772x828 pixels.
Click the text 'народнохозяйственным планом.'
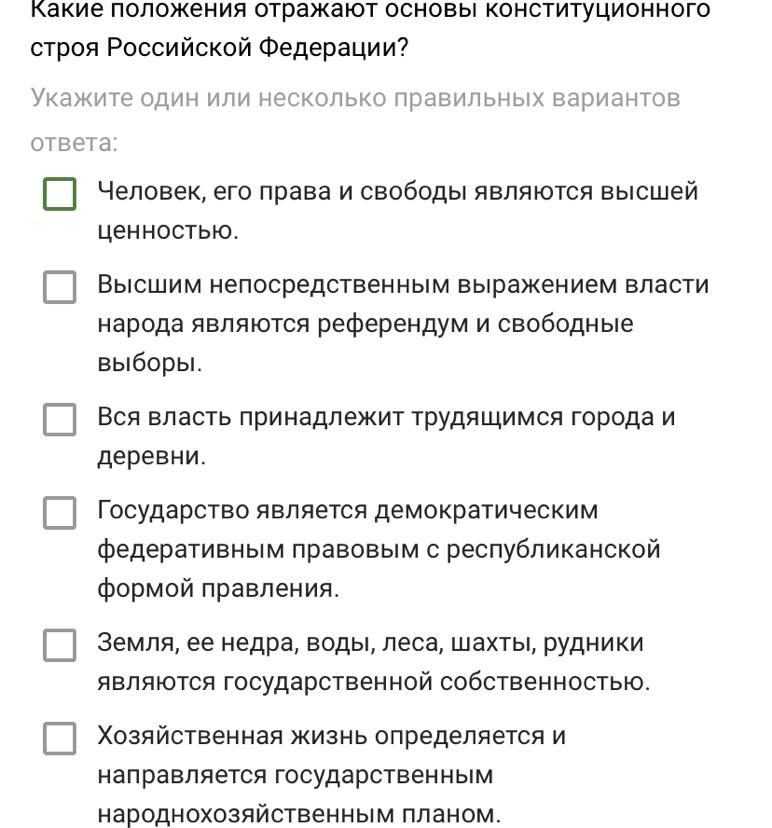[299, 814]
